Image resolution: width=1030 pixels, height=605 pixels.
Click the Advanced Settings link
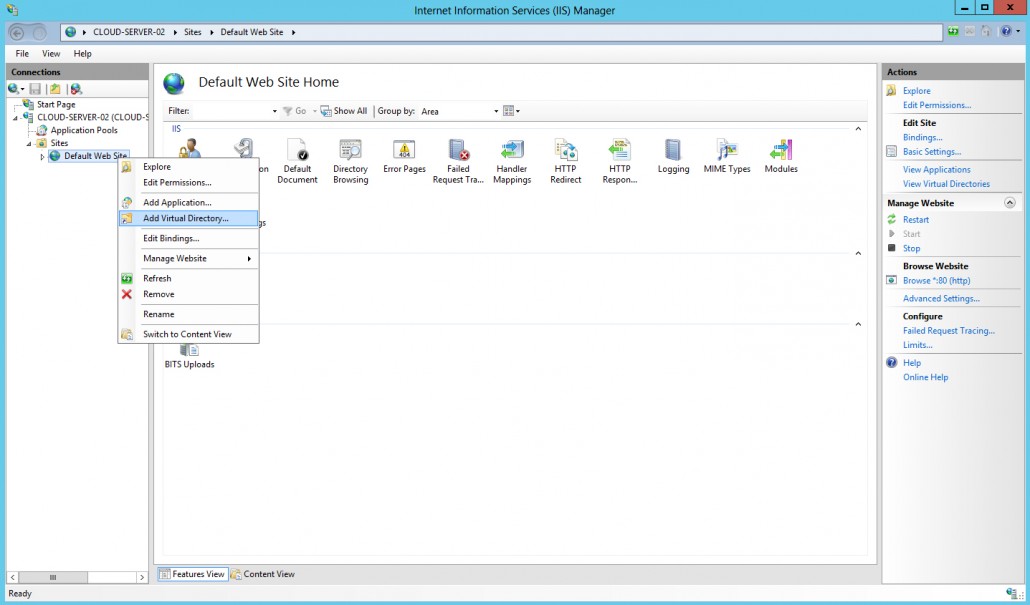pos(941,298)
